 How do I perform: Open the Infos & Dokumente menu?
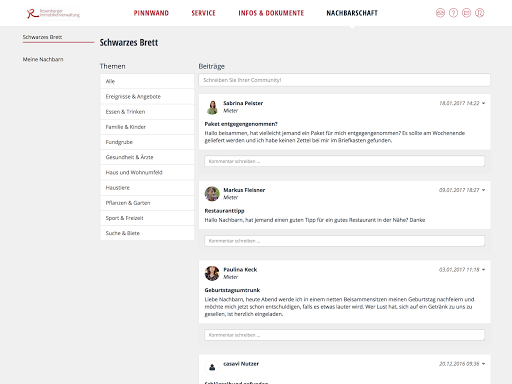tap(271, 13)
